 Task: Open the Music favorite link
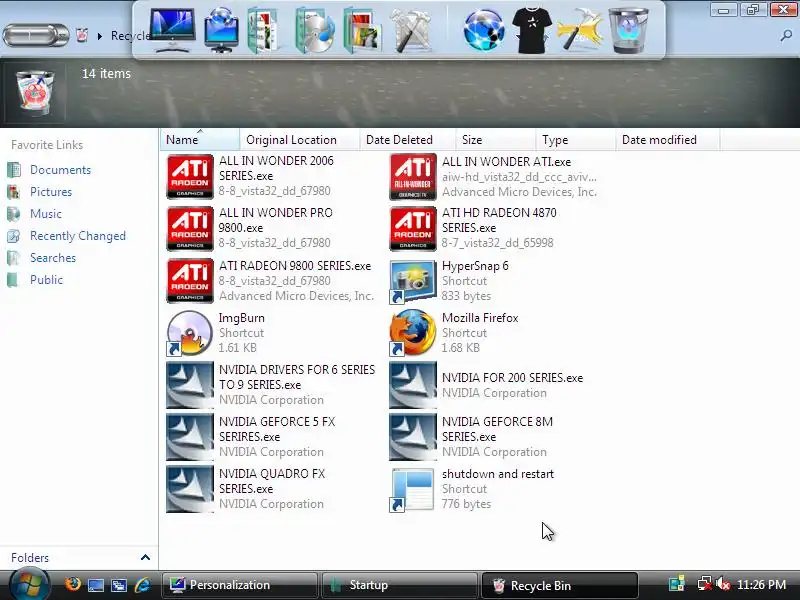pos(46,214)
